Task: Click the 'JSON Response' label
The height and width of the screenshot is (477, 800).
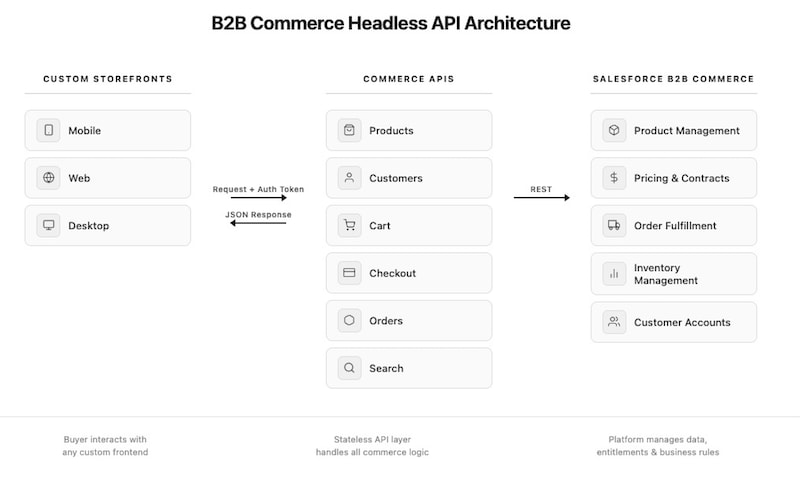Action: [258, 215]
